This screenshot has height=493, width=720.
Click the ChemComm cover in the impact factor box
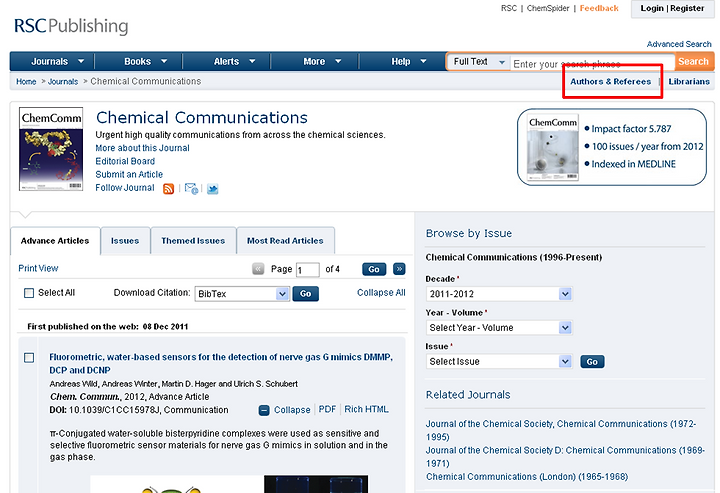[x=553, y=147]
